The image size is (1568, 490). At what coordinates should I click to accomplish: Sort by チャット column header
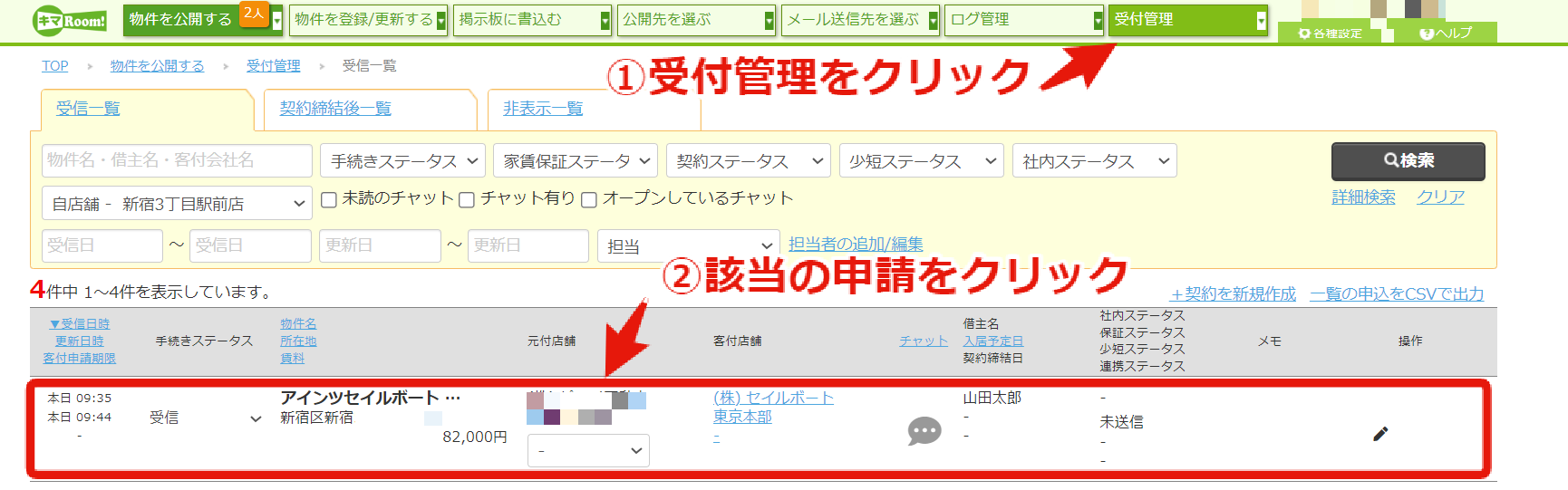[924, 341]
